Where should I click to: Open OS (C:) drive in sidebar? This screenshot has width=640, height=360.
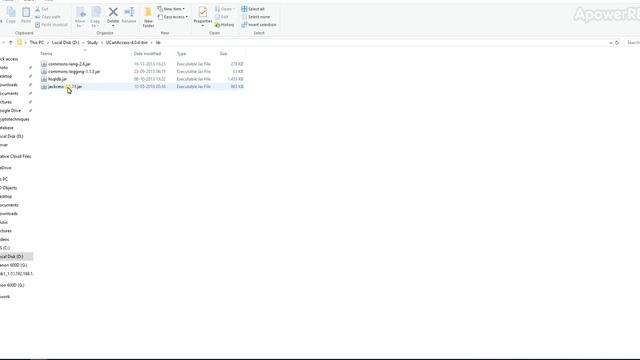click(5, 248)
